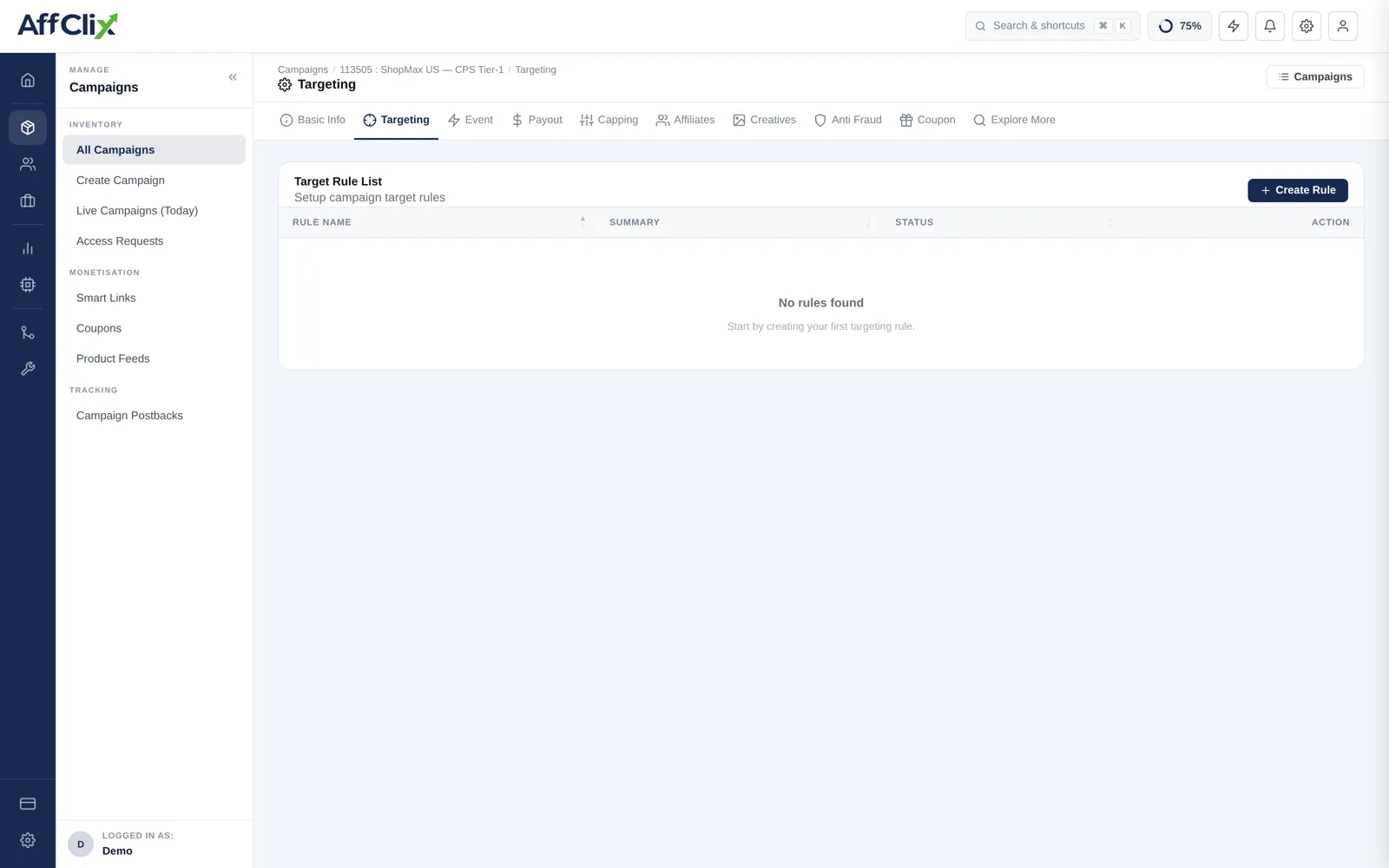Switch to the Payout tab

pos(537,120)
